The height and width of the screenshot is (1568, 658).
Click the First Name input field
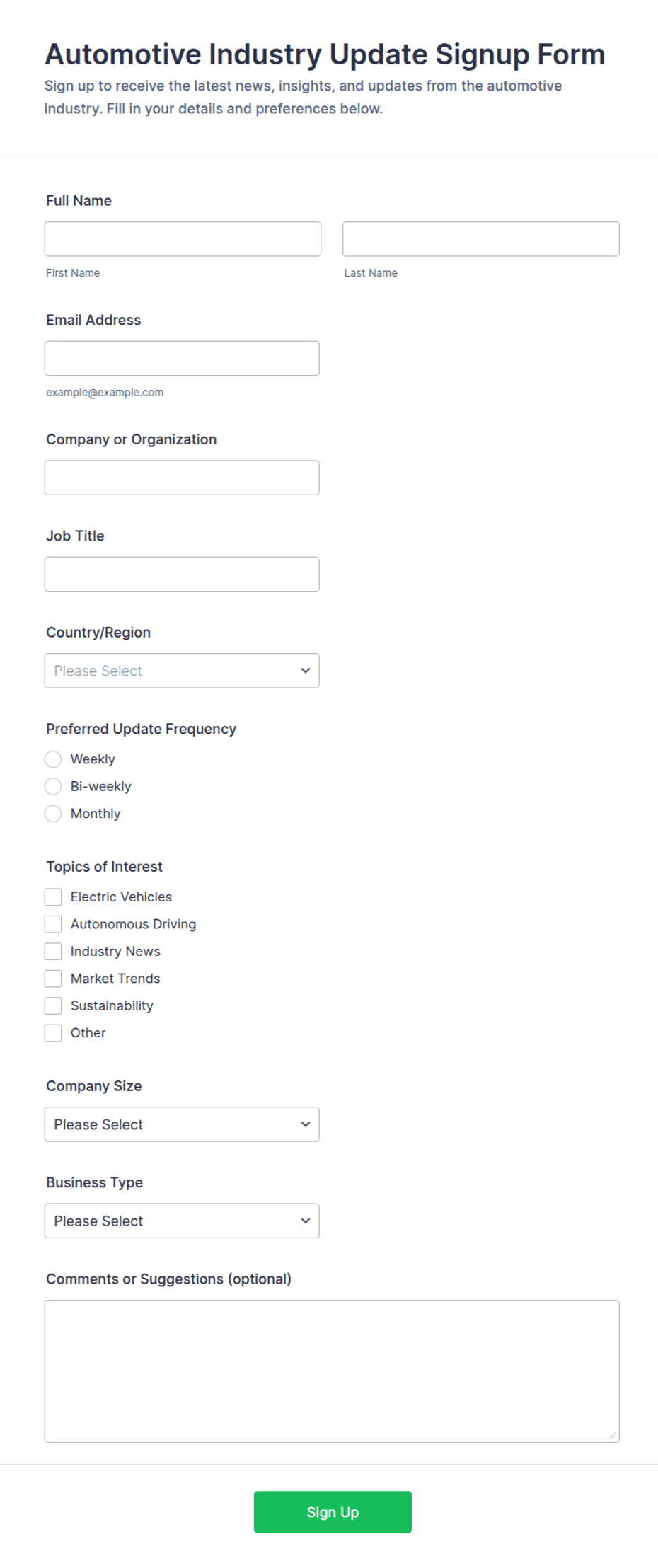[x=183, y=239]
